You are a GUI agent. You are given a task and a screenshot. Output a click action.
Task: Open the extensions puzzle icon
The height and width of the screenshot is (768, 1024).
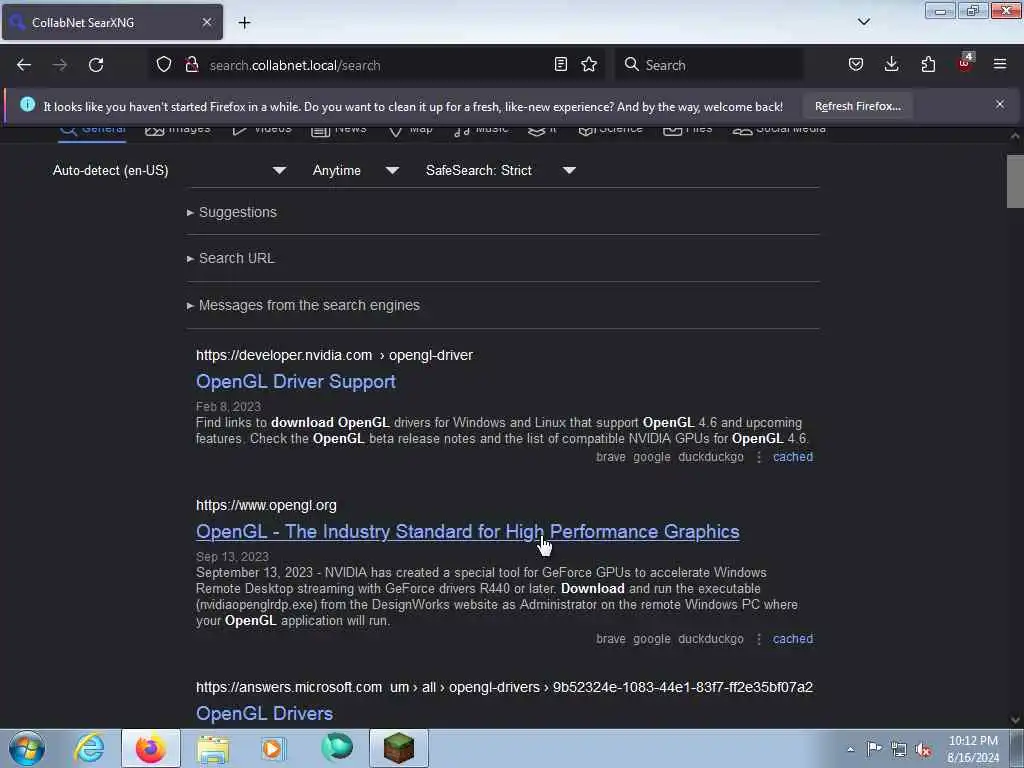[928, 64]
